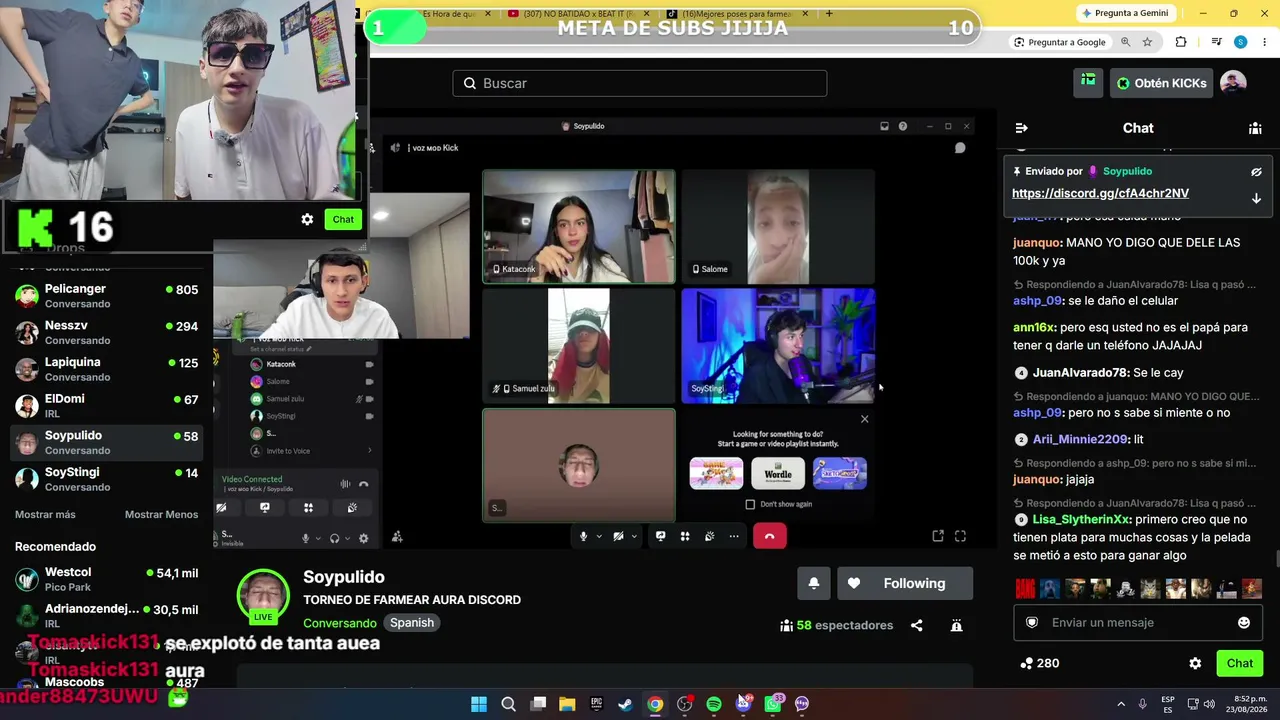Select Katacornk's video tile in Discord
This screenshot has height=720, width=1280.
579,226
